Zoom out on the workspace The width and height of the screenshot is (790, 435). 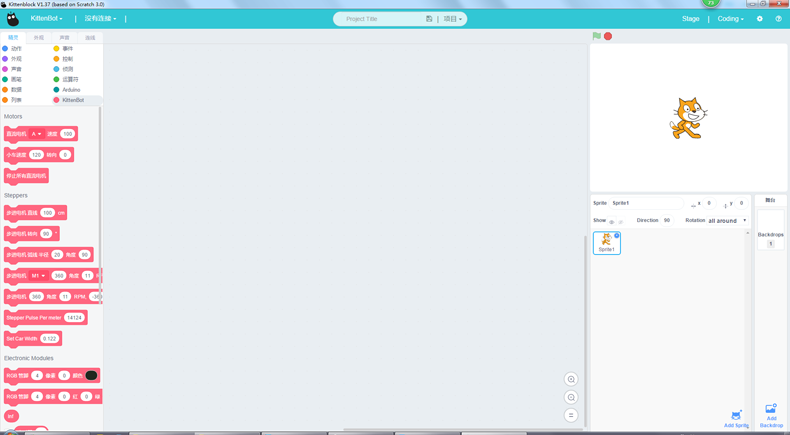point(571,398)
